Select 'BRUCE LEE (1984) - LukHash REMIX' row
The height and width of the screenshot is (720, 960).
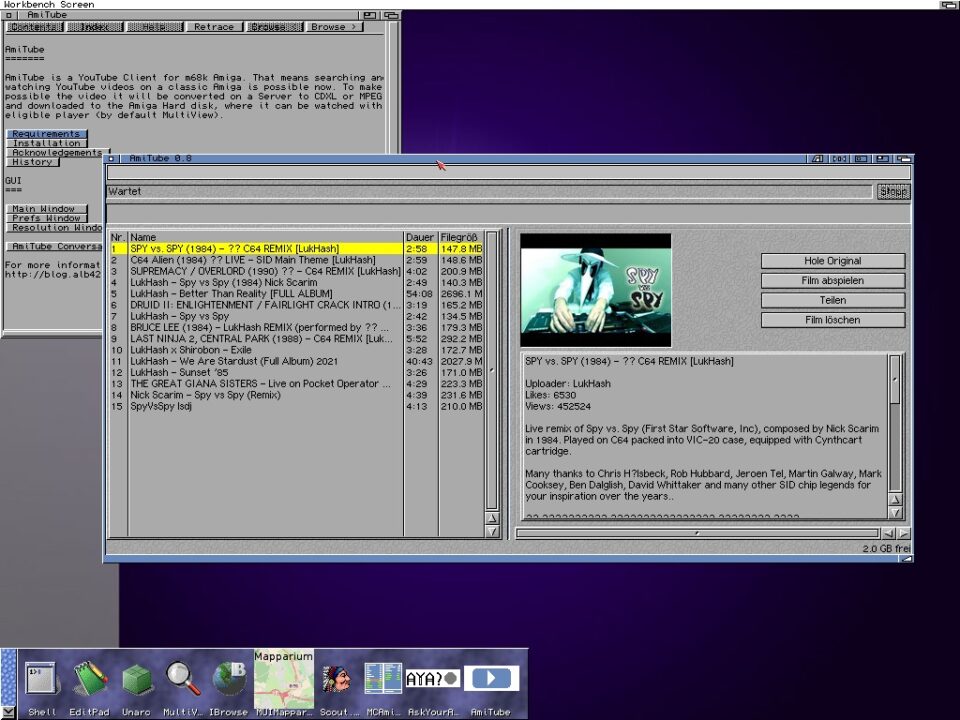[x=296, y=328]
